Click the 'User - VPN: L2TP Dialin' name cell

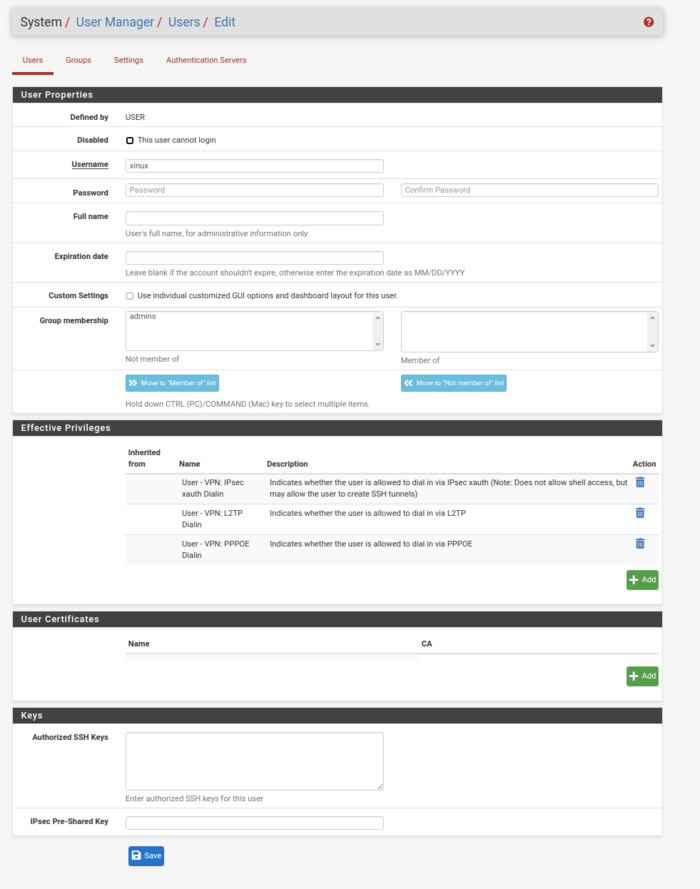212,519
